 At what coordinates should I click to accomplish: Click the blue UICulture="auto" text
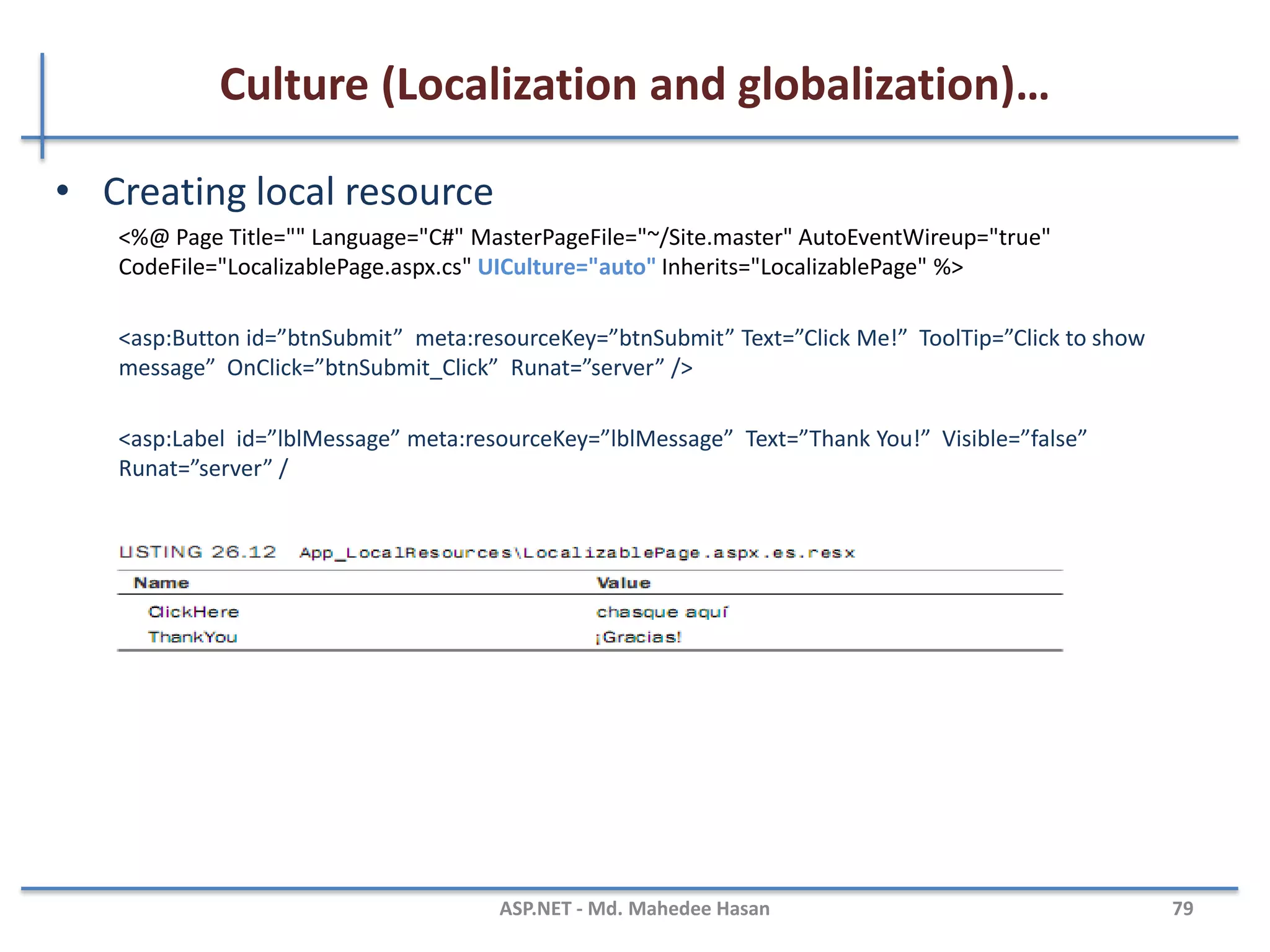[566, 267]
